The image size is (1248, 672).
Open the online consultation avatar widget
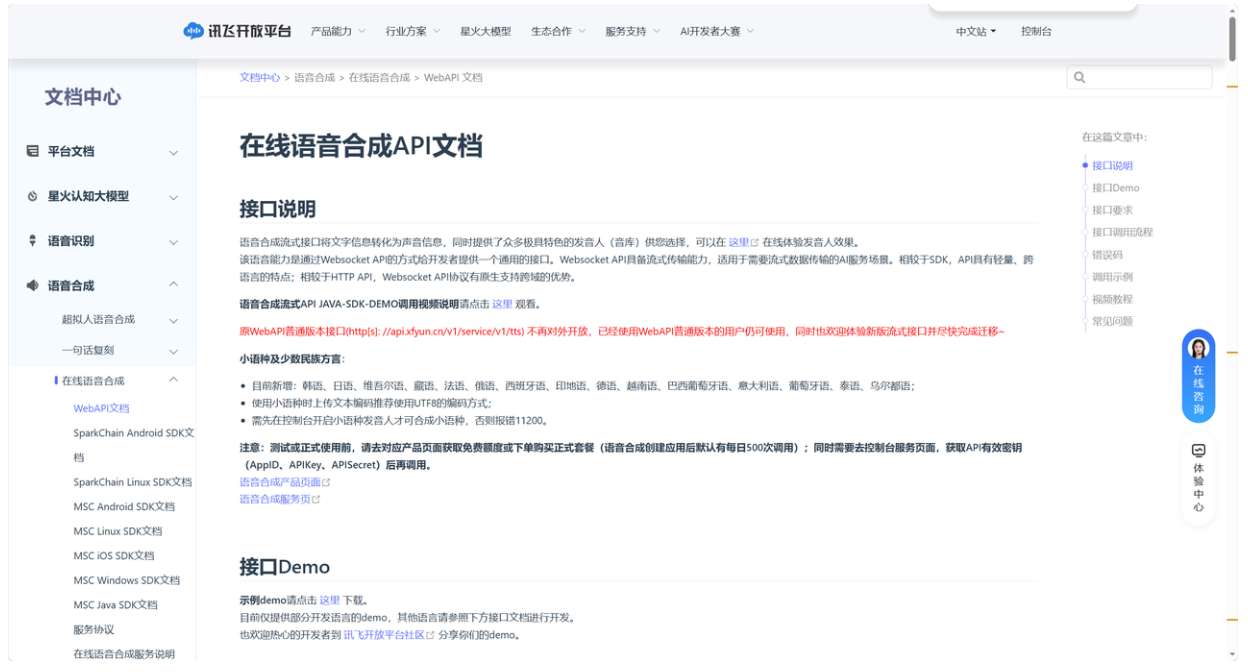click(1198, 348)
